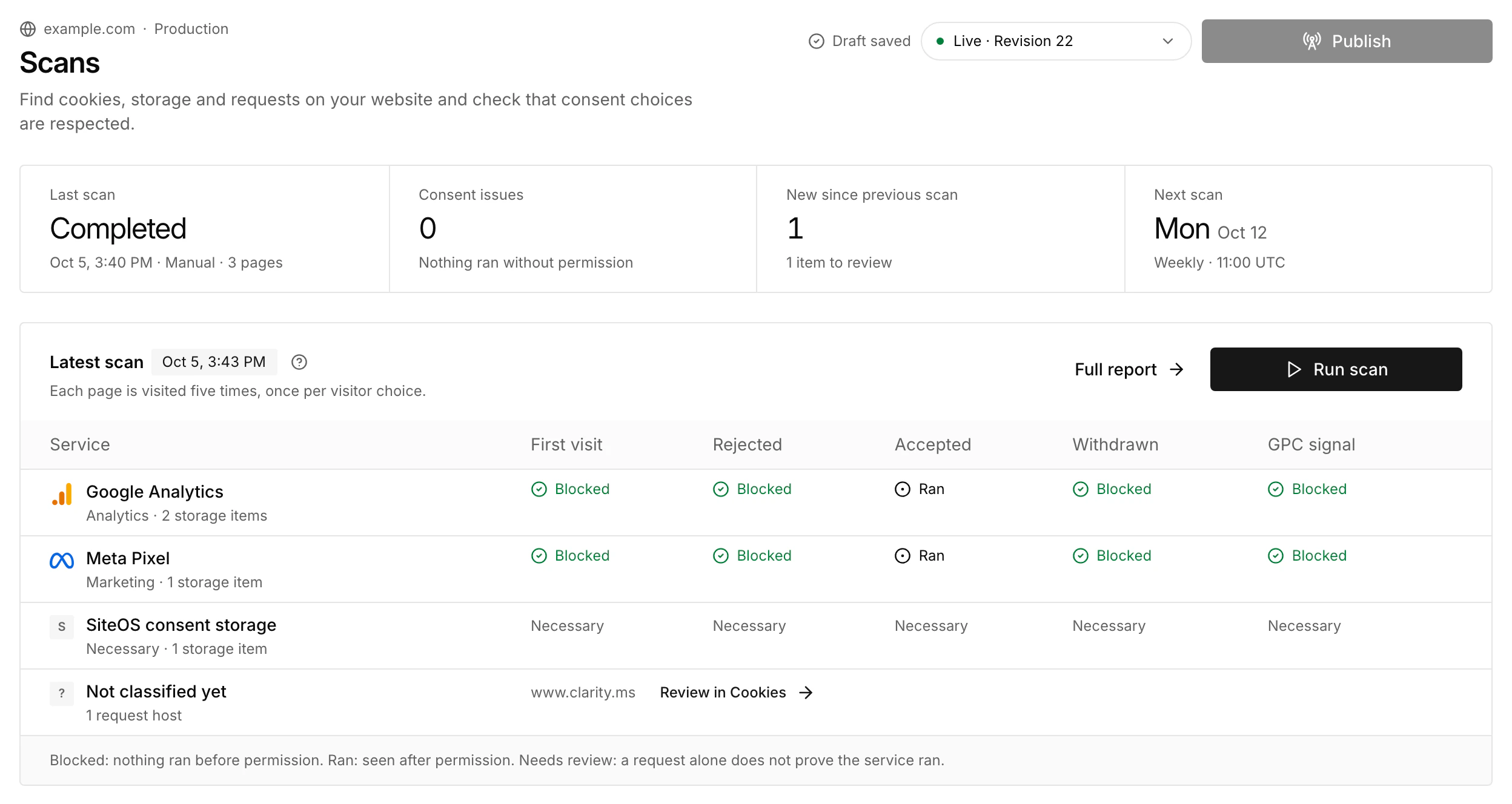This screenshot has width=1512, height=804.
Task: Click Meta Pixel Rejected Blocked status
Action: pyautogui.click(x=752, y=556)
